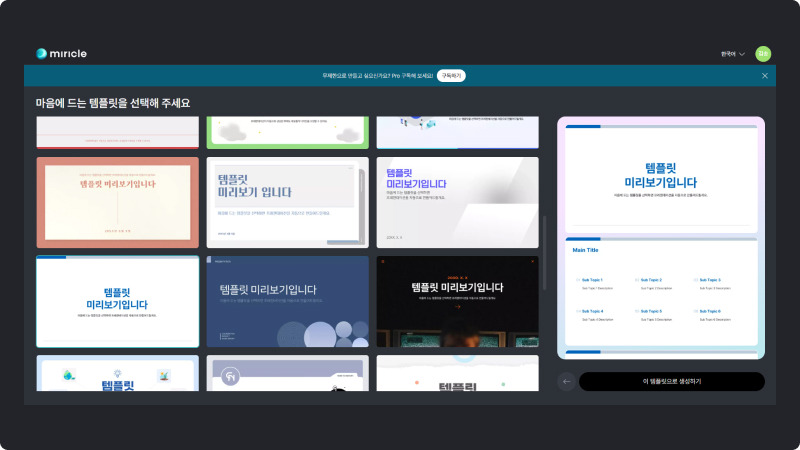Open the 한국어 language dropdown
The width and height of the screenshot is (800, 450).
(x=733, y=54)
